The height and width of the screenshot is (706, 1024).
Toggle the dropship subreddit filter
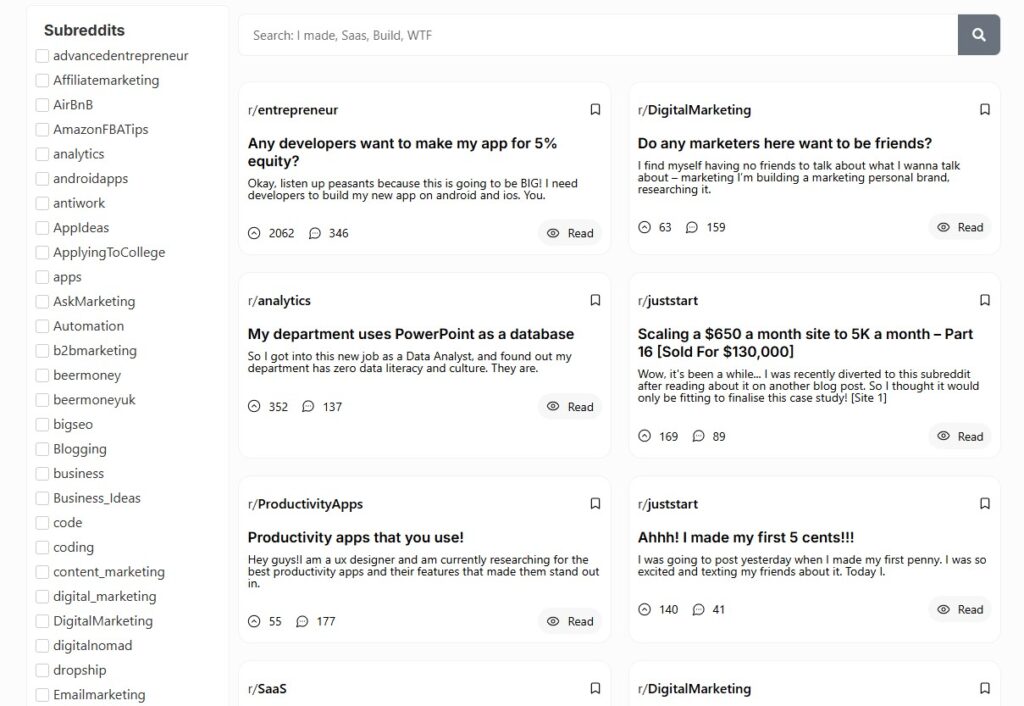coord(42,670)
